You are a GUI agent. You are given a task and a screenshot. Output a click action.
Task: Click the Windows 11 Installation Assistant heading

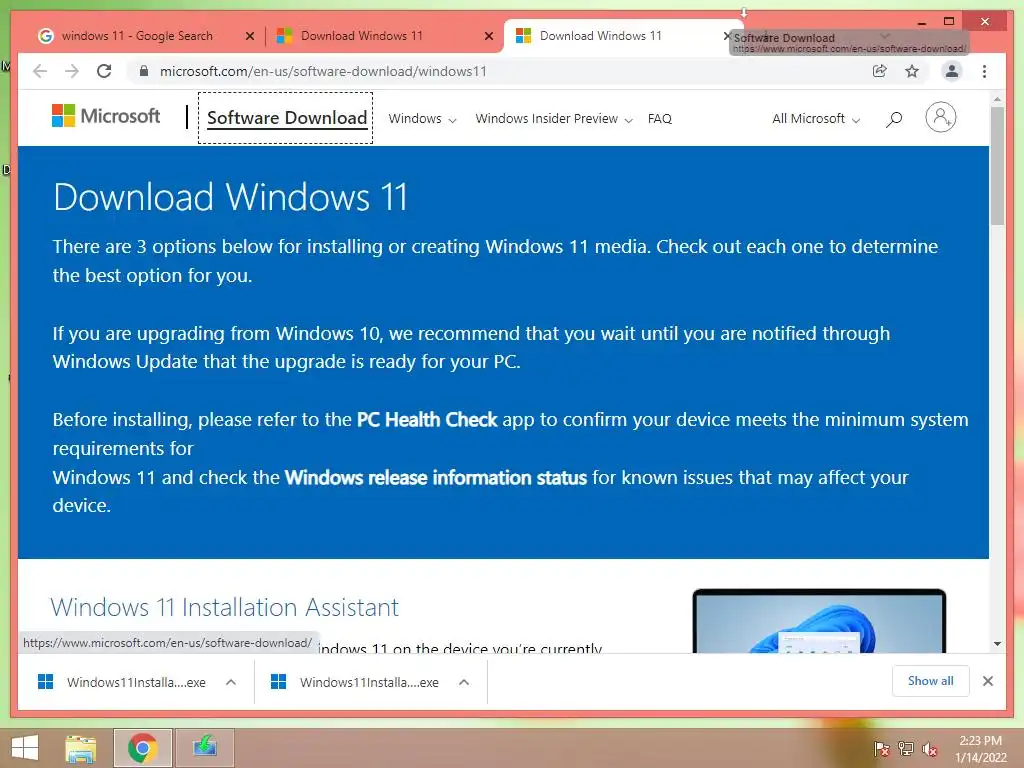tap(224, 607)
